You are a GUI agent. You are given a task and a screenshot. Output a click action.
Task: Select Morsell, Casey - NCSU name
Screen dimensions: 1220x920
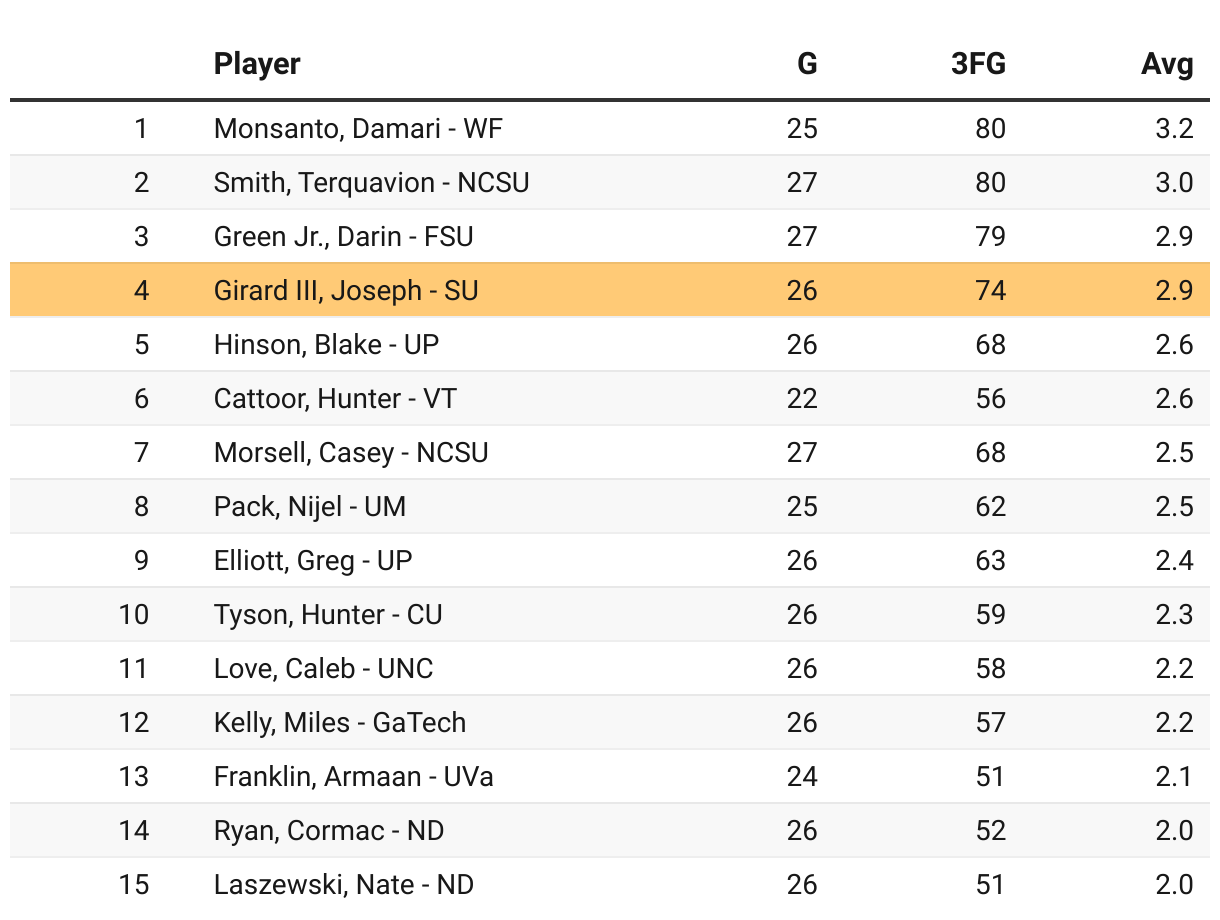tap(351, 453)
